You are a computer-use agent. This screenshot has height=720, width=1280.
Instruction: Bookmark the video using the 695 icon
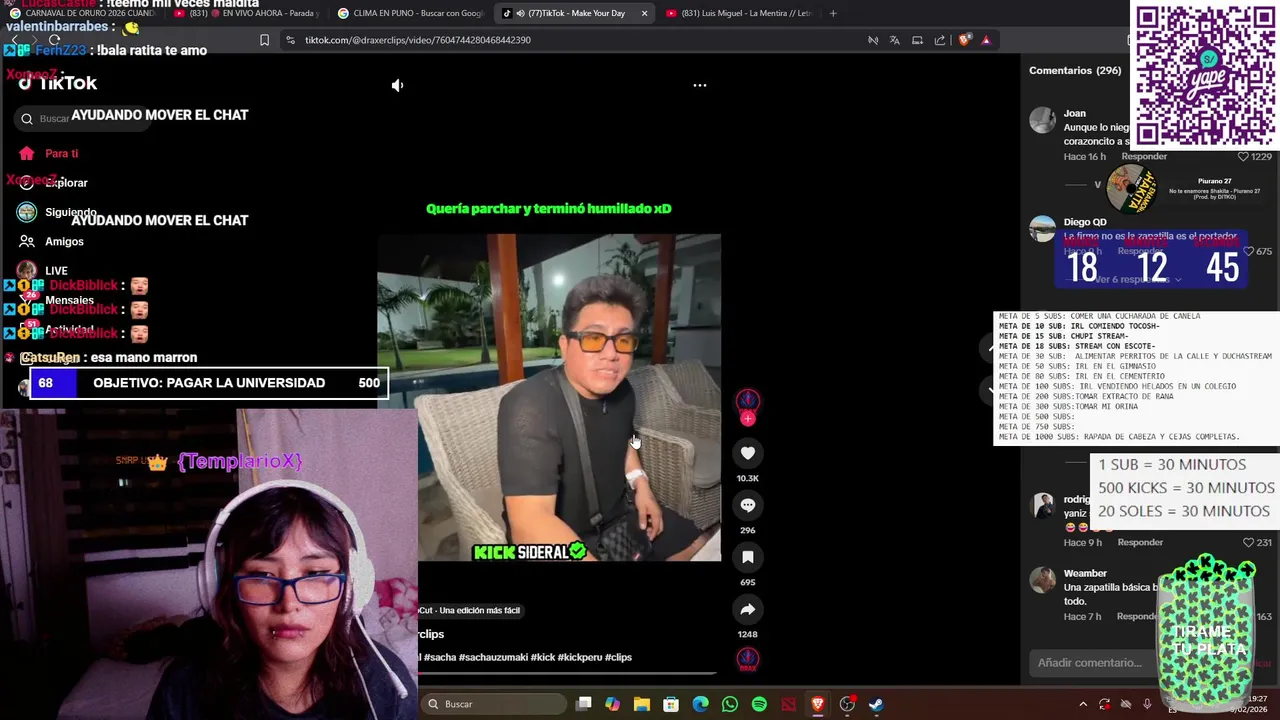coord(748,557)
